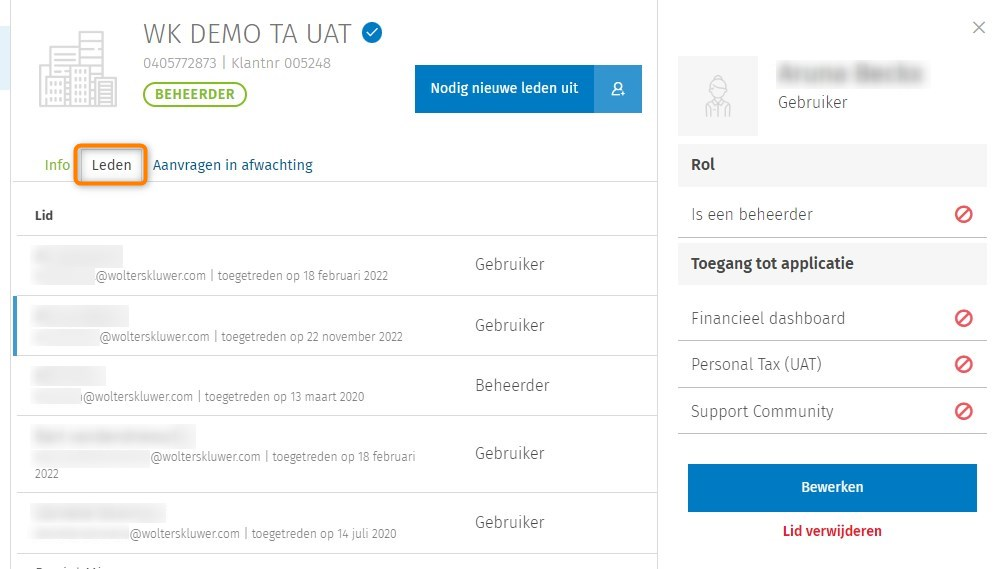Image resolution: width=1004 pixels, height=569 pixels.
Task: Select member who joined 18 februari 2022
Action: (250, 266)
